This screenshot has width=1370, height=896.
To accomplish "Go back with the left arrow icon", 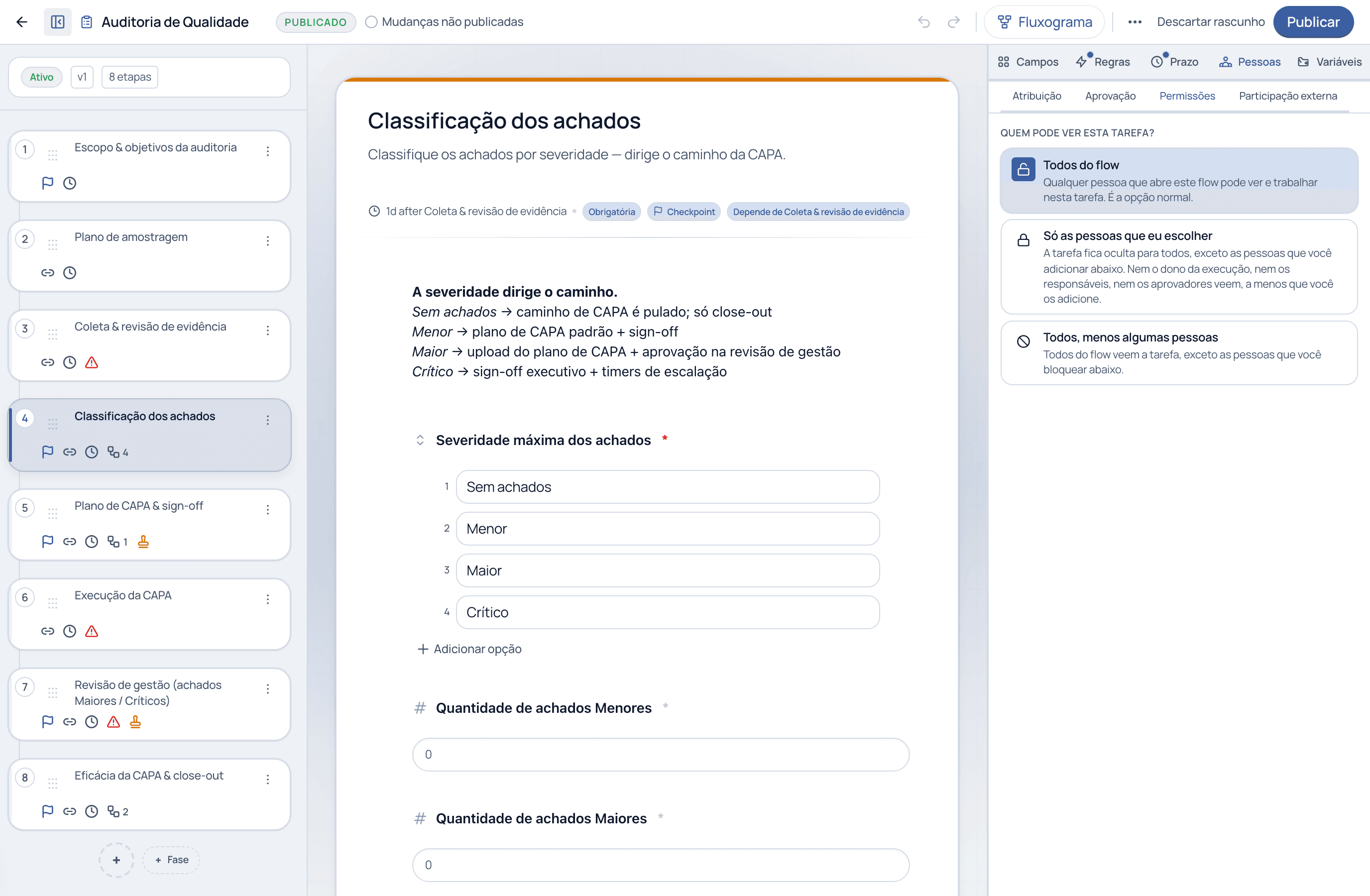I will pos(22,22).
